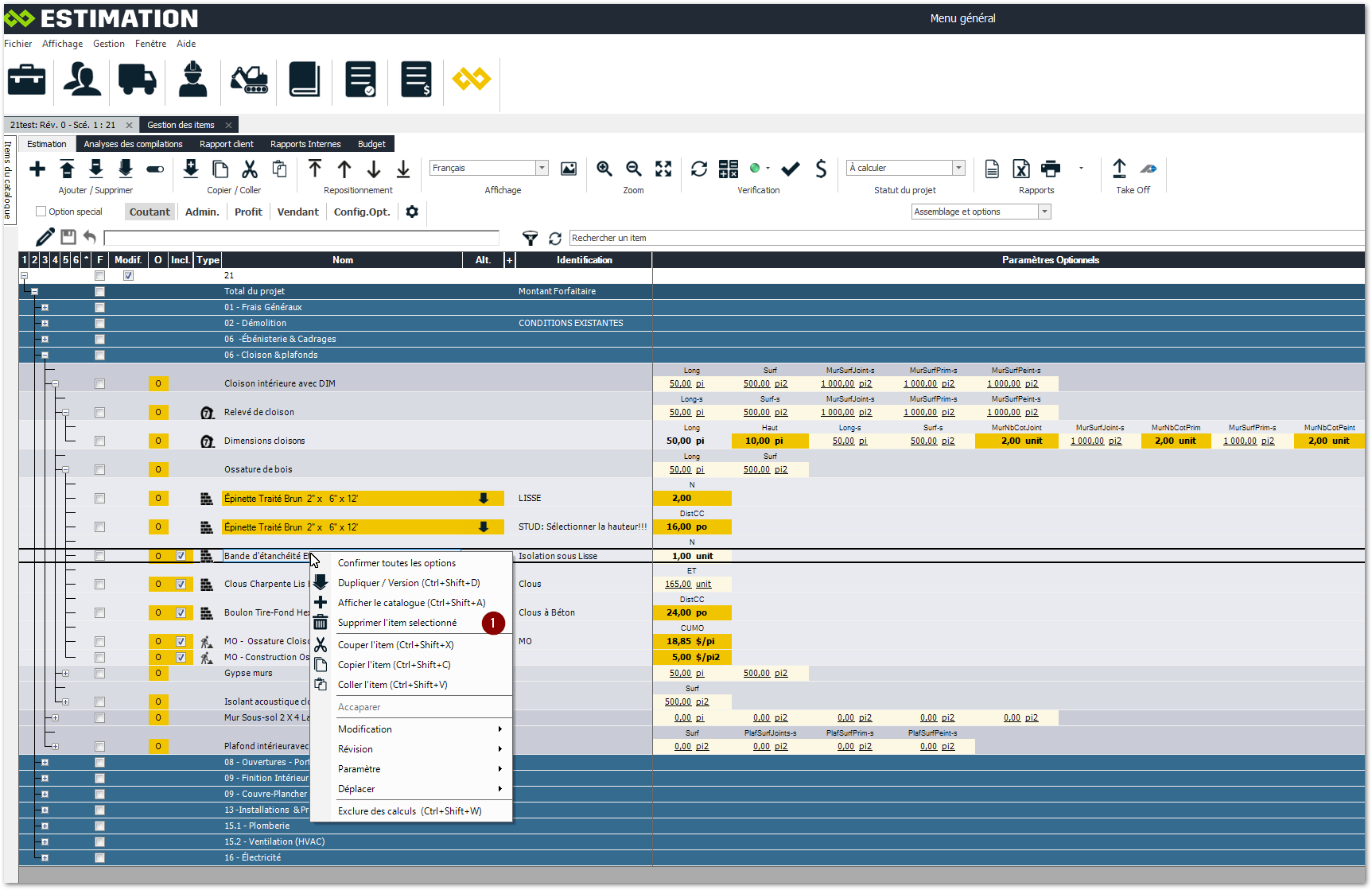Uncheck Incl. box on Clous Charpente row
Image resolution: width=1372 pixels, height=890 pixels.
(x=181, y=584)
